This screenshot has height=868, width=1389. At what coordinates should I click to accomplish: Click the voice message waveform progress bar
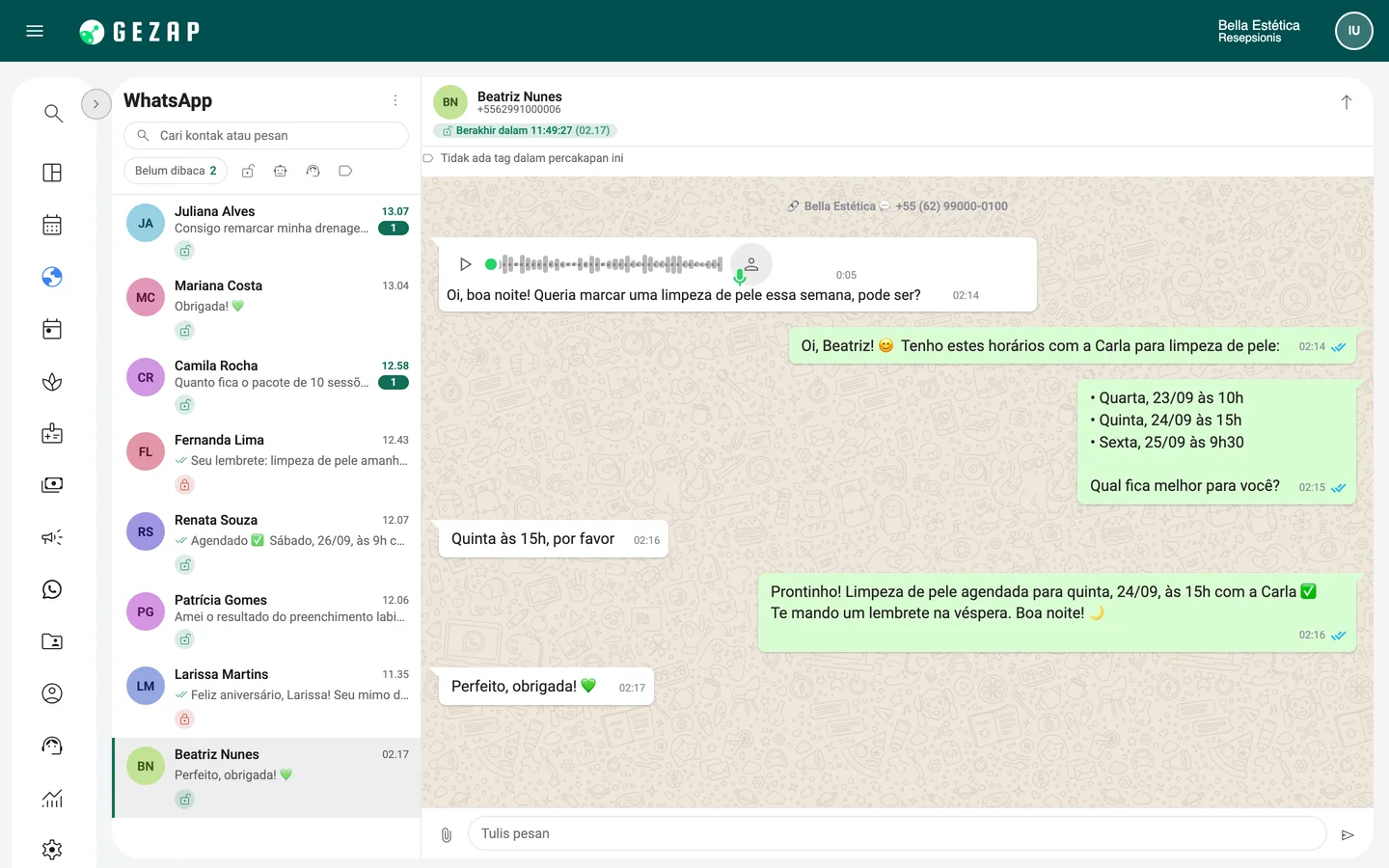pos(604,264)
